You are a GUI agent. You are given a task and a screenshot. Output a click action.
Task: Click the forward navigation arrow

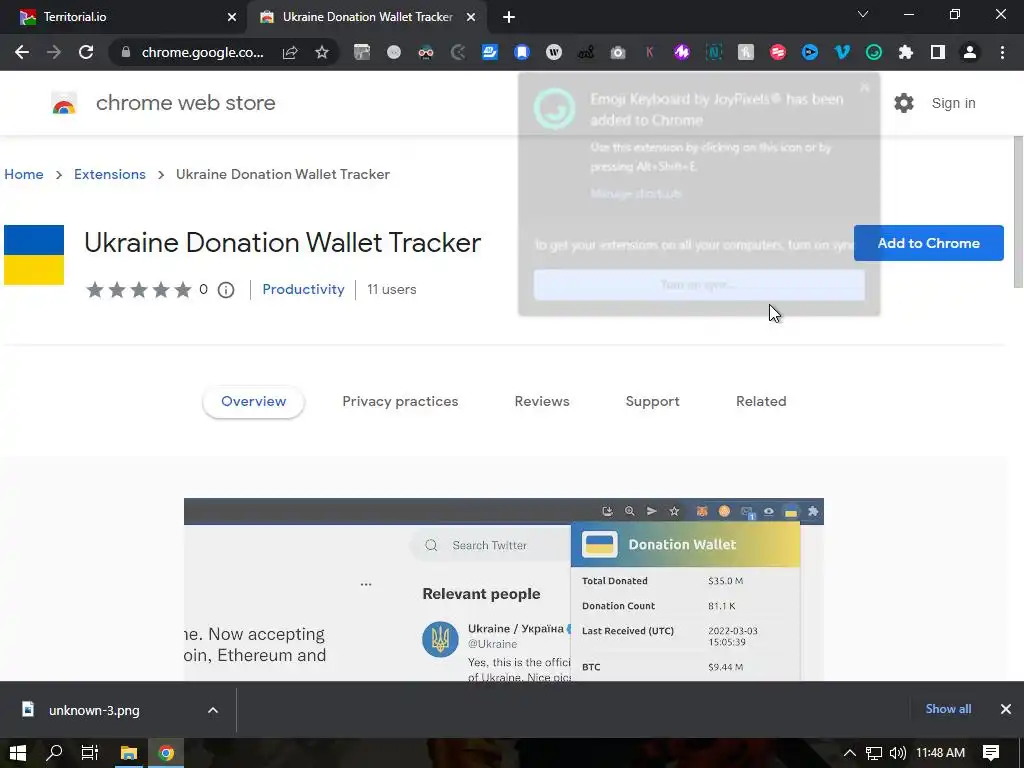click(54, 52)
